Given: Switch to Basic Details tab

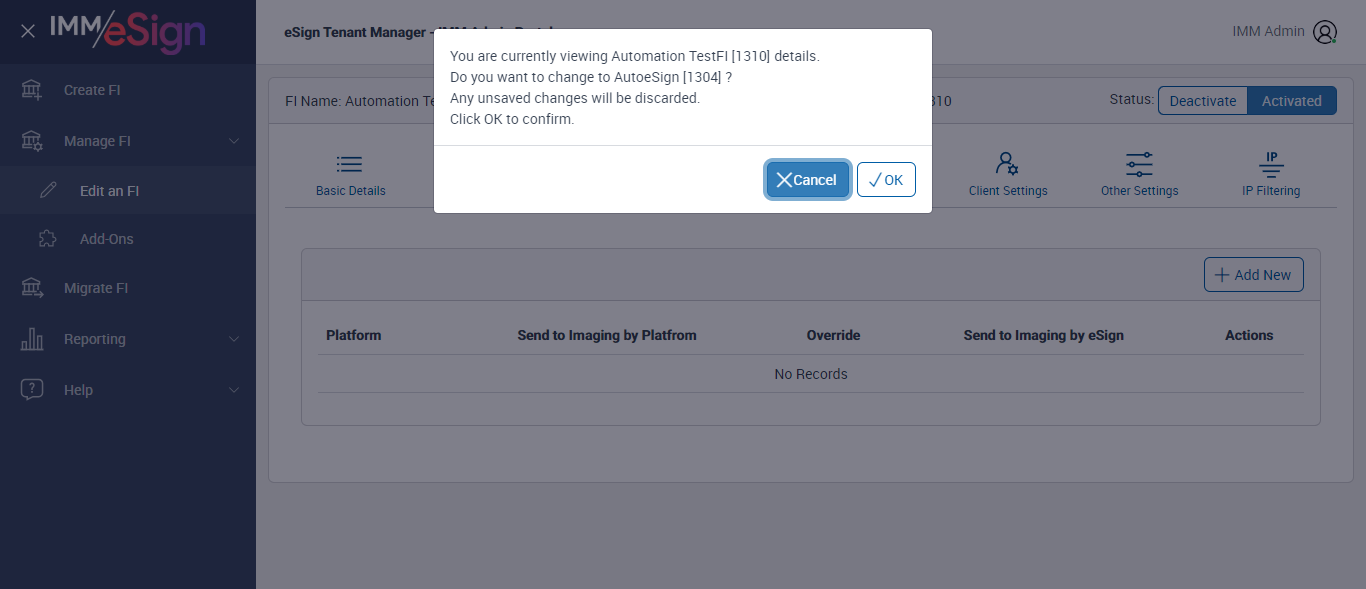Looking at the screenshot, I should [x=350, y=175].
